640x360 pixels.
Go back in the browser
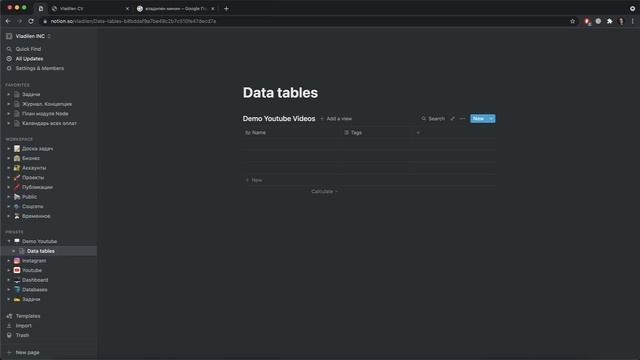click(x=8, y=21)
